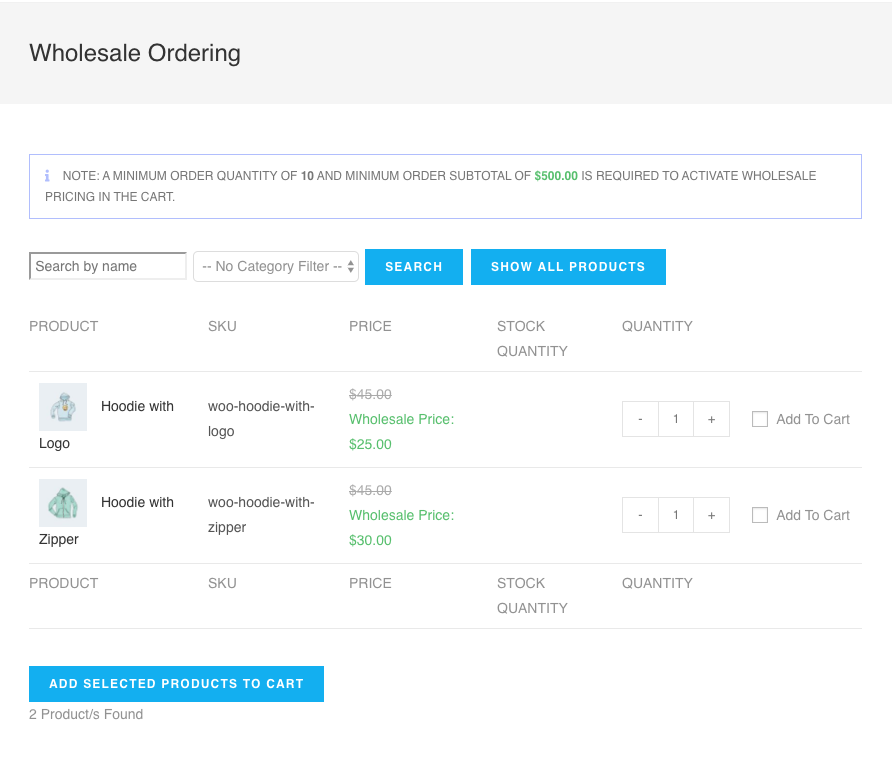892x767 pixels.
Task: Increase quantity for Hoodie with Logo
Action: point(711,419)
